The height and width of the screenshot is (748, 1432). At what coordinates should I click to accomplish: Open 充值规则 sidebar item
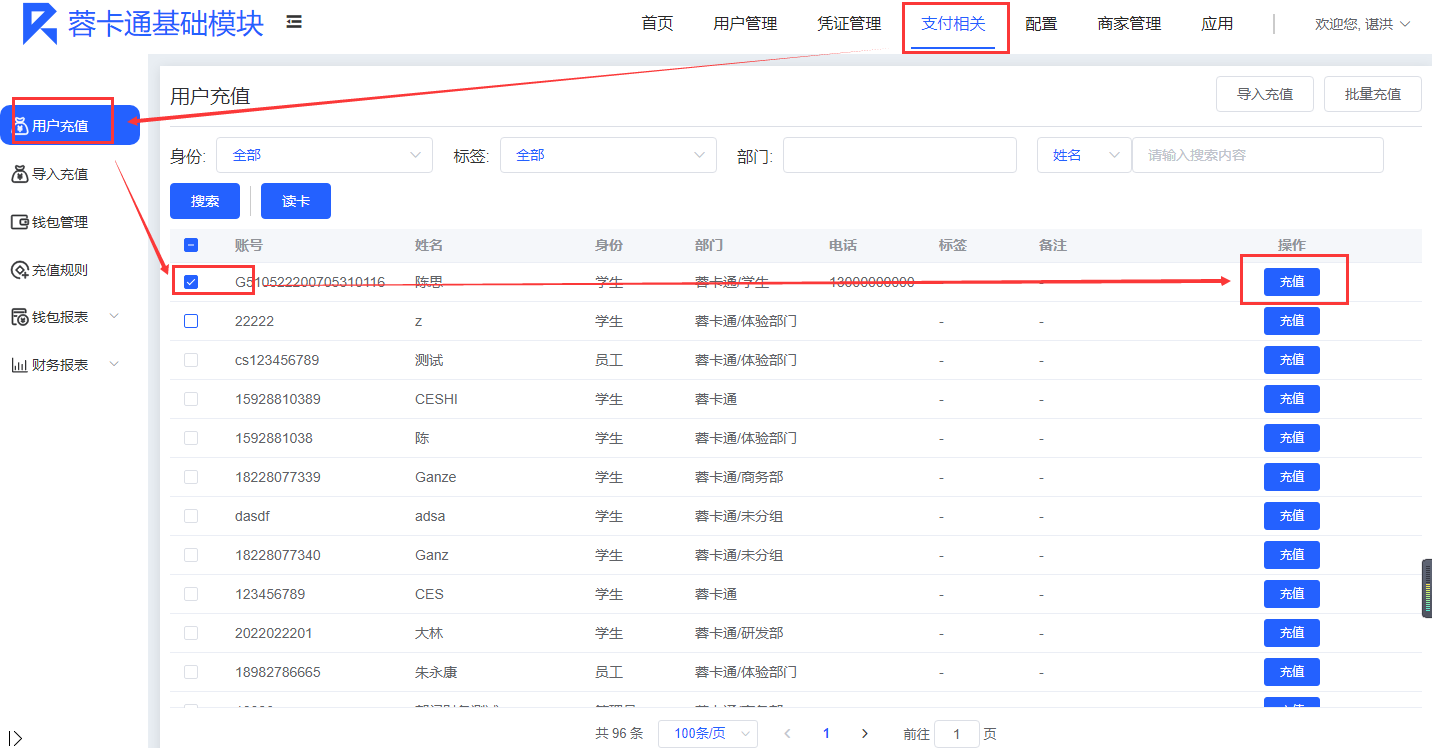[60, 270]
